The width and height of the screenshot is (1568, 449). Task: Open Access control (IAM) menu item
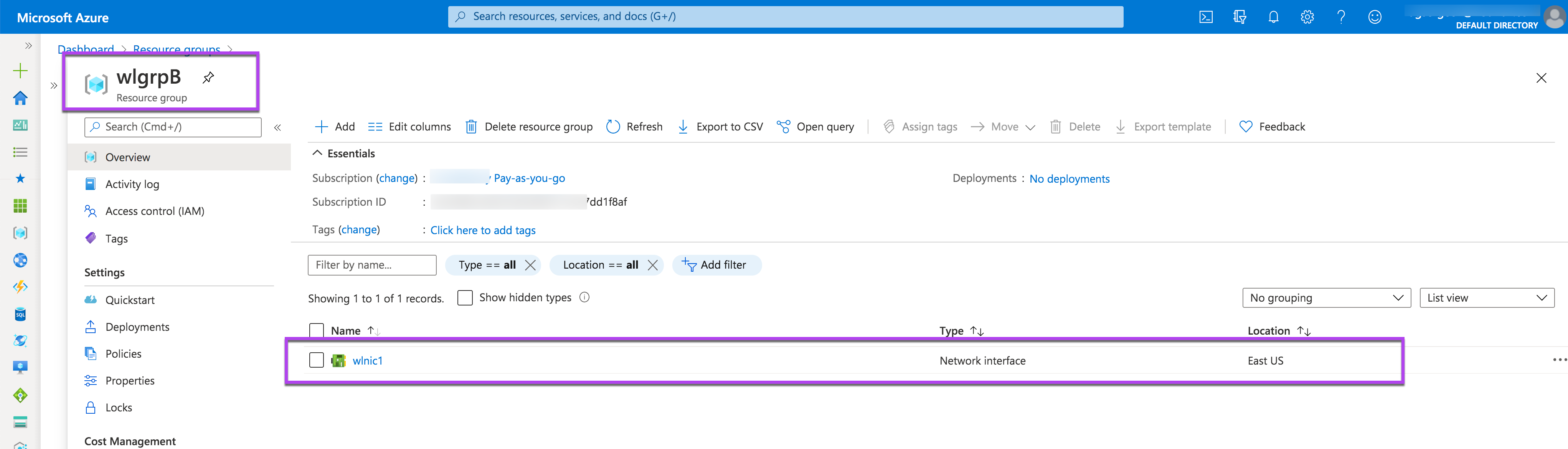(x=155, y=211)
